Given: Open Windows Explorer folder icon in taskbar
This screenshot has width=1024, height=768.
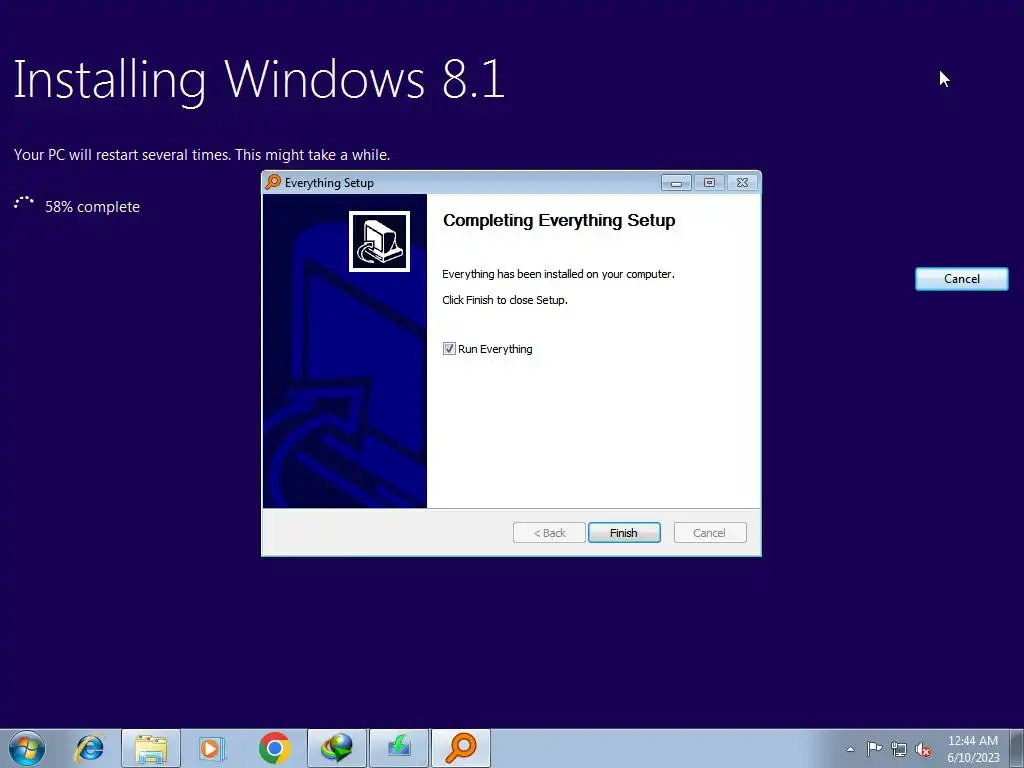Looking at the screenshot, I should pyautogui.click(x=151, y=748).
